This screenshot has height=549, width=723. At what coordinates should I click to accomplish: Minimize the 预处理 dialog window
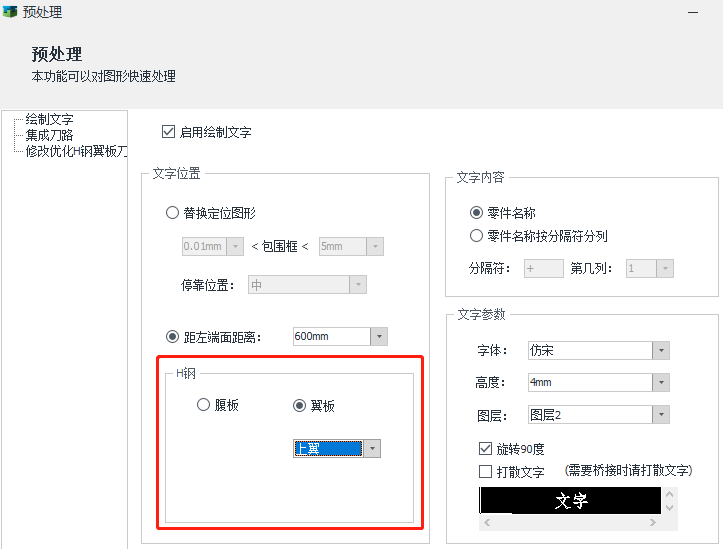click(693, 10)
